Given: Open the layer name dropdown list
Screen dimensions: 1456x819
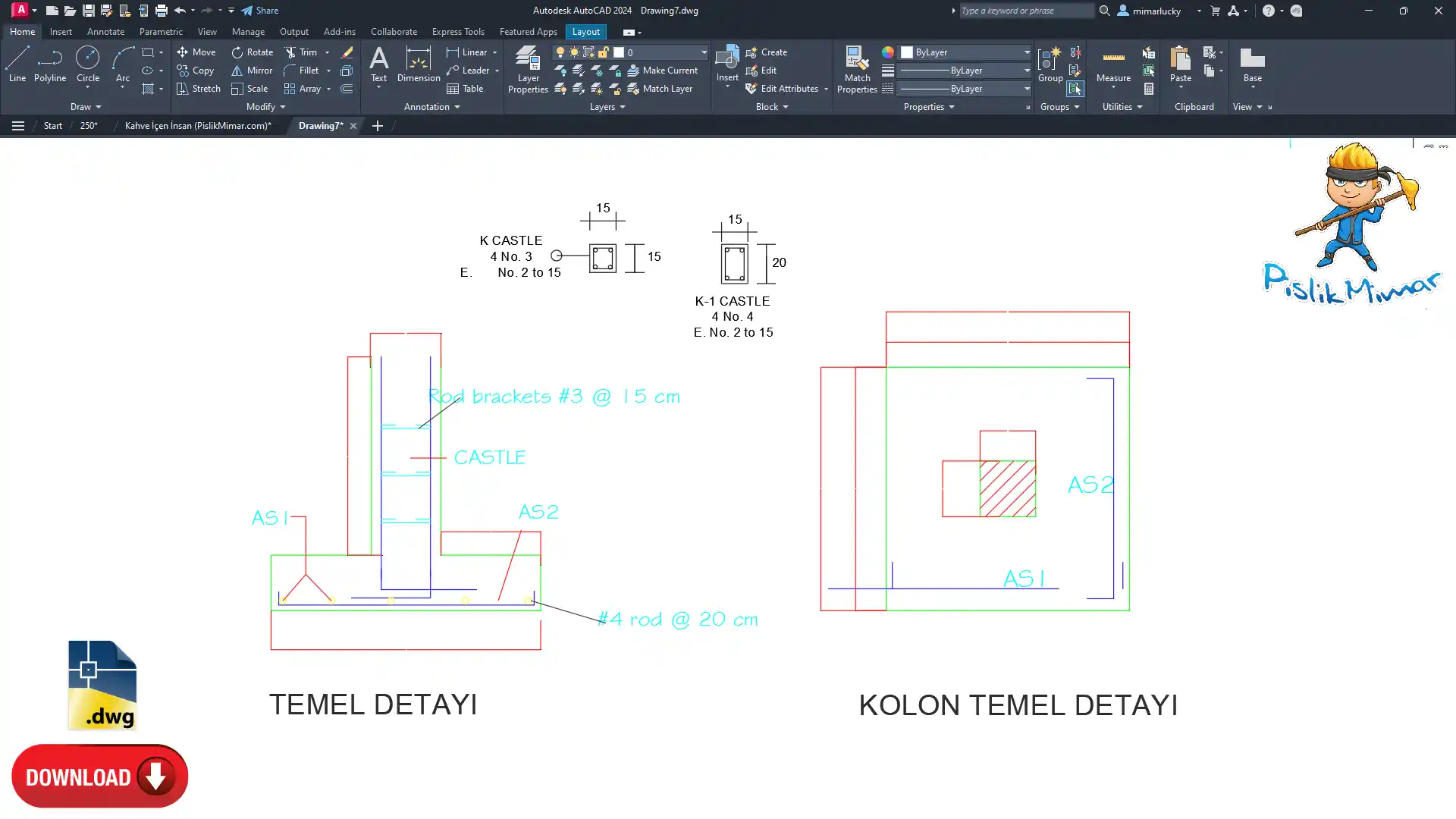Looking at the screenshot, I should (x=703, y=52).
